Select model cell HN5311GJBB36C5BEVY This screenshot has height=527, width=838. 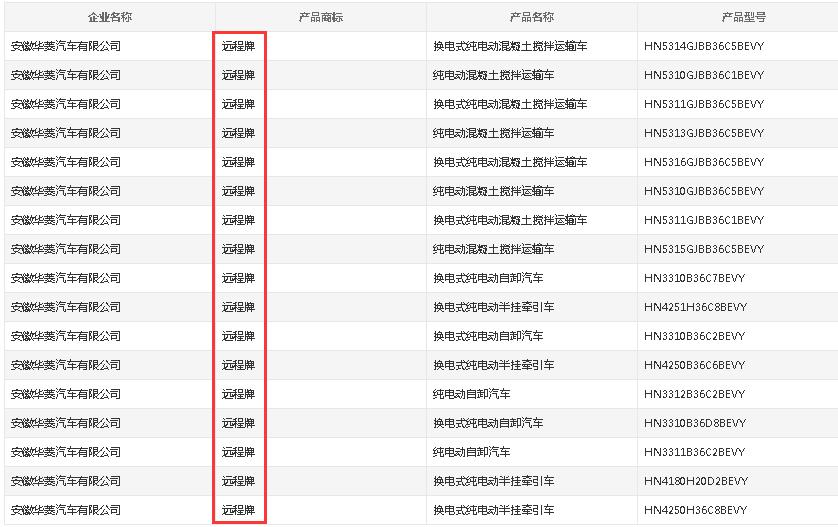[x=704, y=104]
